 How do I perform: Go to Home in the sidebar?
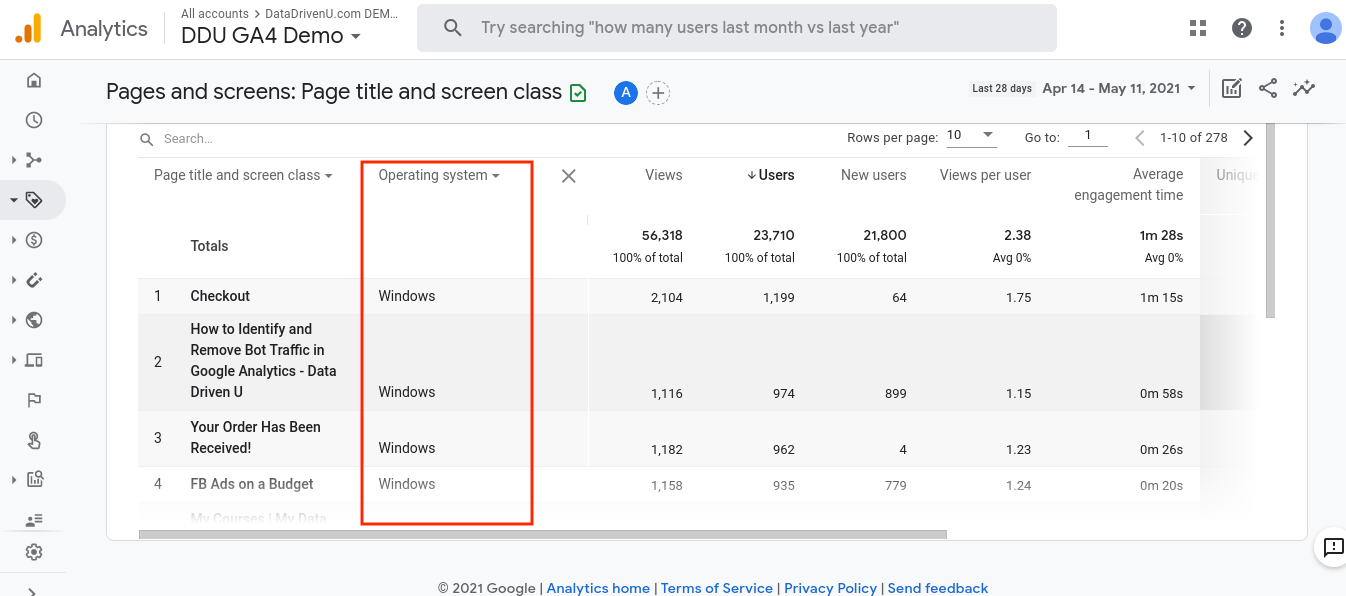point(34,81)
